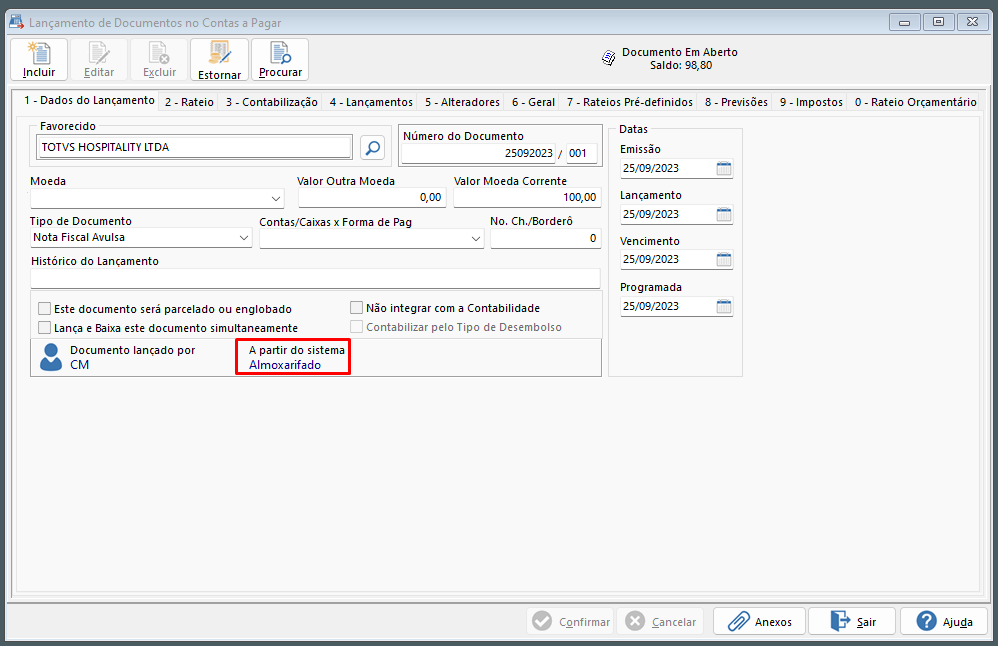Screen dimensions: 998x646
Task: Click the Procurar toolbar button
Action: coord(280,60)
